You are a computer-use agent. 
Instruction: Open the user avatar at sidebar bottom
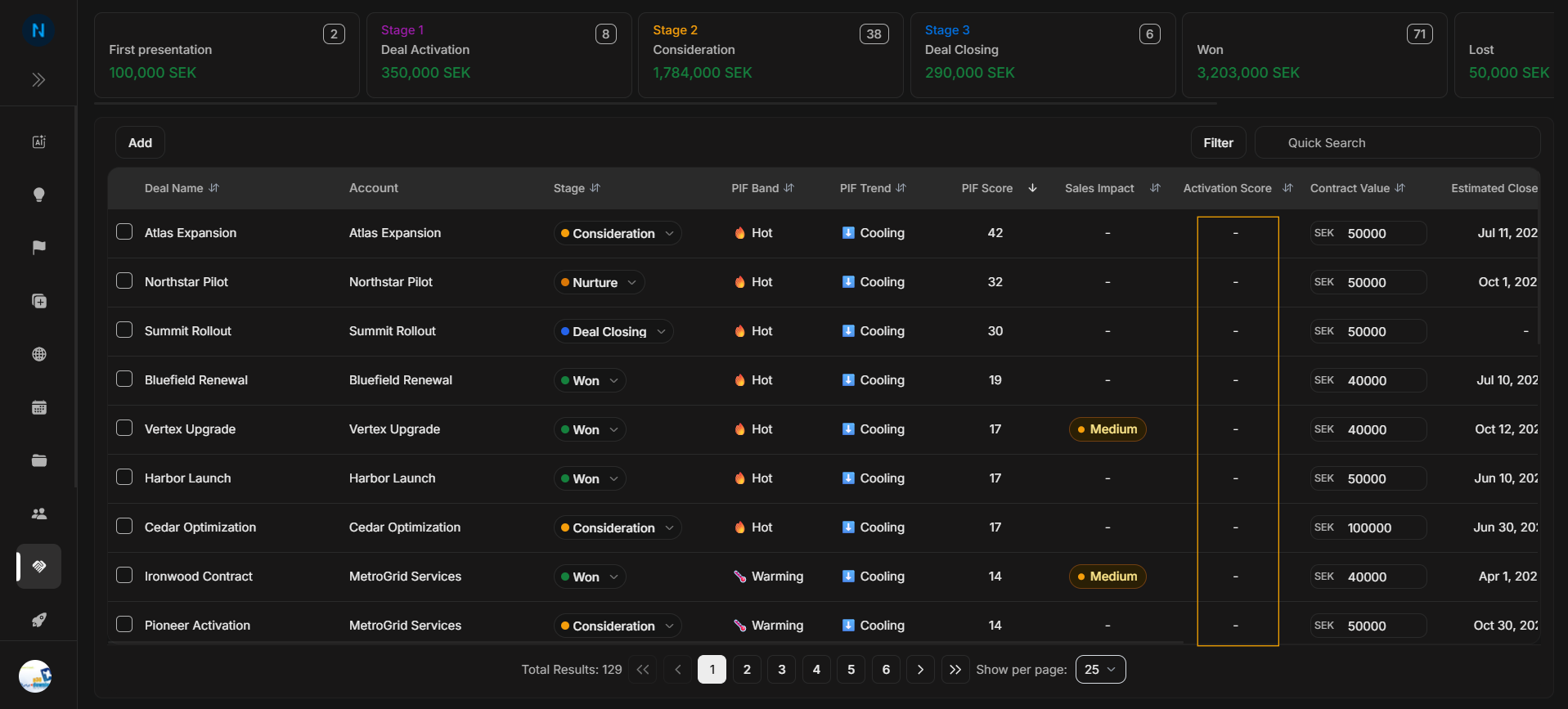(35, 676)
